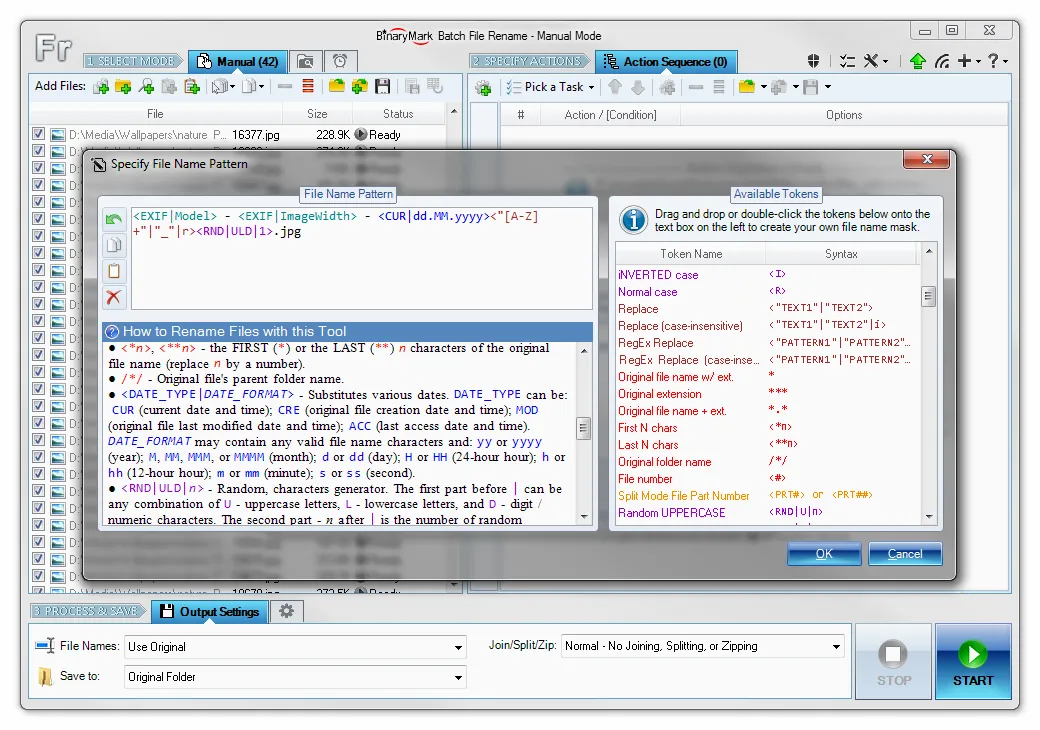This screenshot has width=1040, height=730.
Task: Uncheck the 16377.jpg file checkbox
Action: [38, 134]
